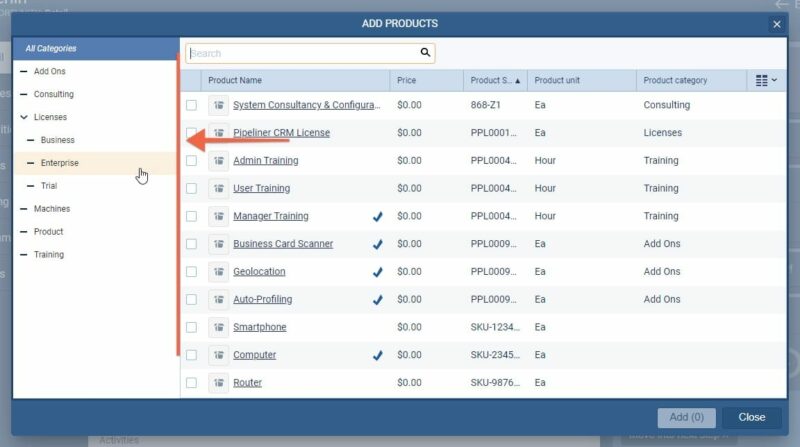Open the Router product link

pyautogui.click(x=247, y=383)
